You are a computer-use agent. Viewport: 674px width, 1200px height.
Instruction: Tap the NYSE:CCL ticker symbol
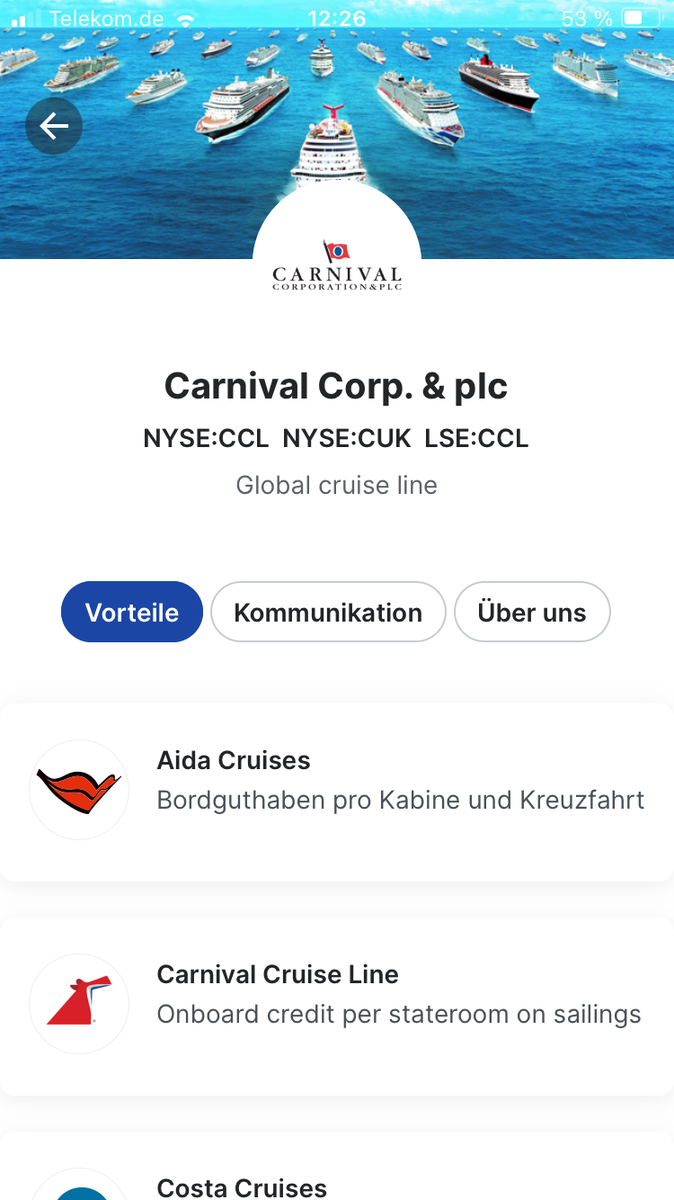tap(206, 438)
